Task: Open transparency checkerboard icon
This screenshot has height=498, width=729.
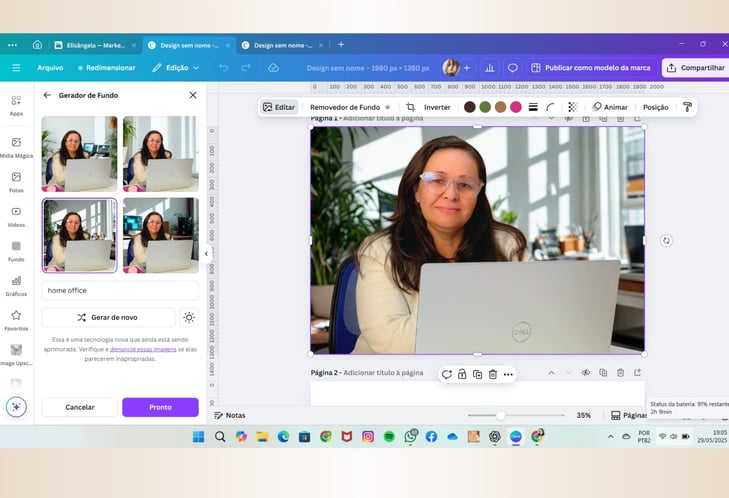Action: coord(573,107)
